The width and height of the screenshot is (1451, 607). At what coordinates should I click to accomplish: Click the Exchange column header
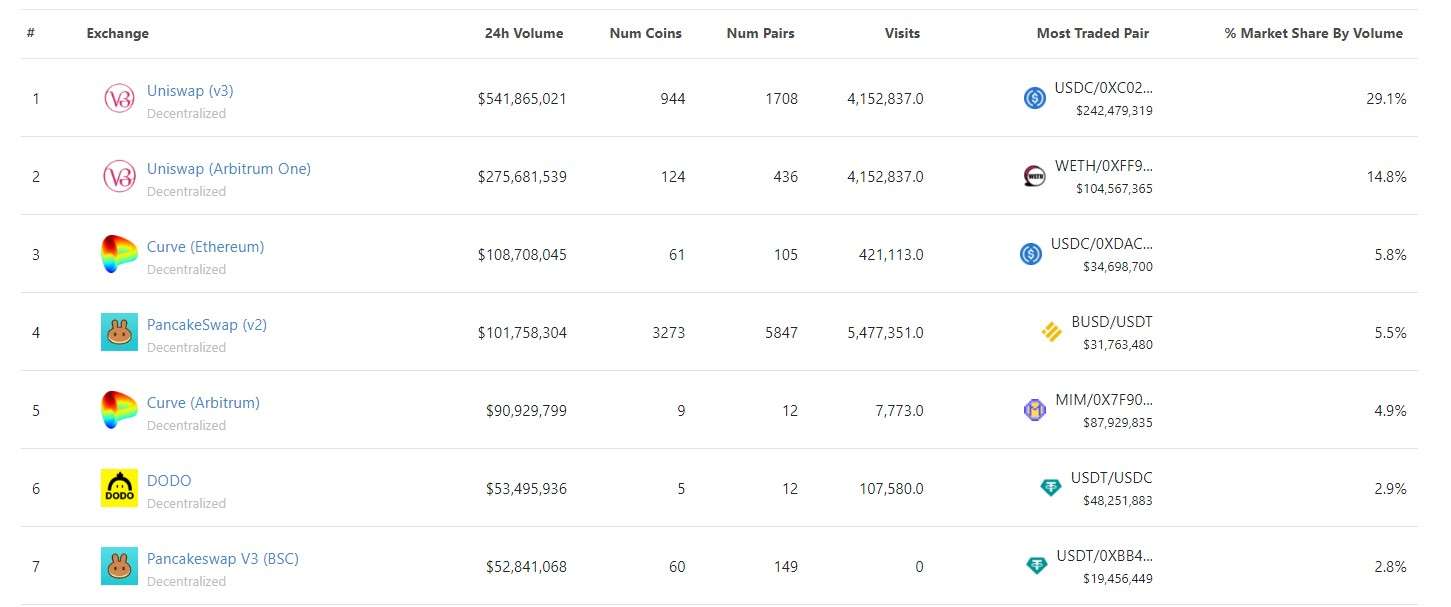pos(117,33)
